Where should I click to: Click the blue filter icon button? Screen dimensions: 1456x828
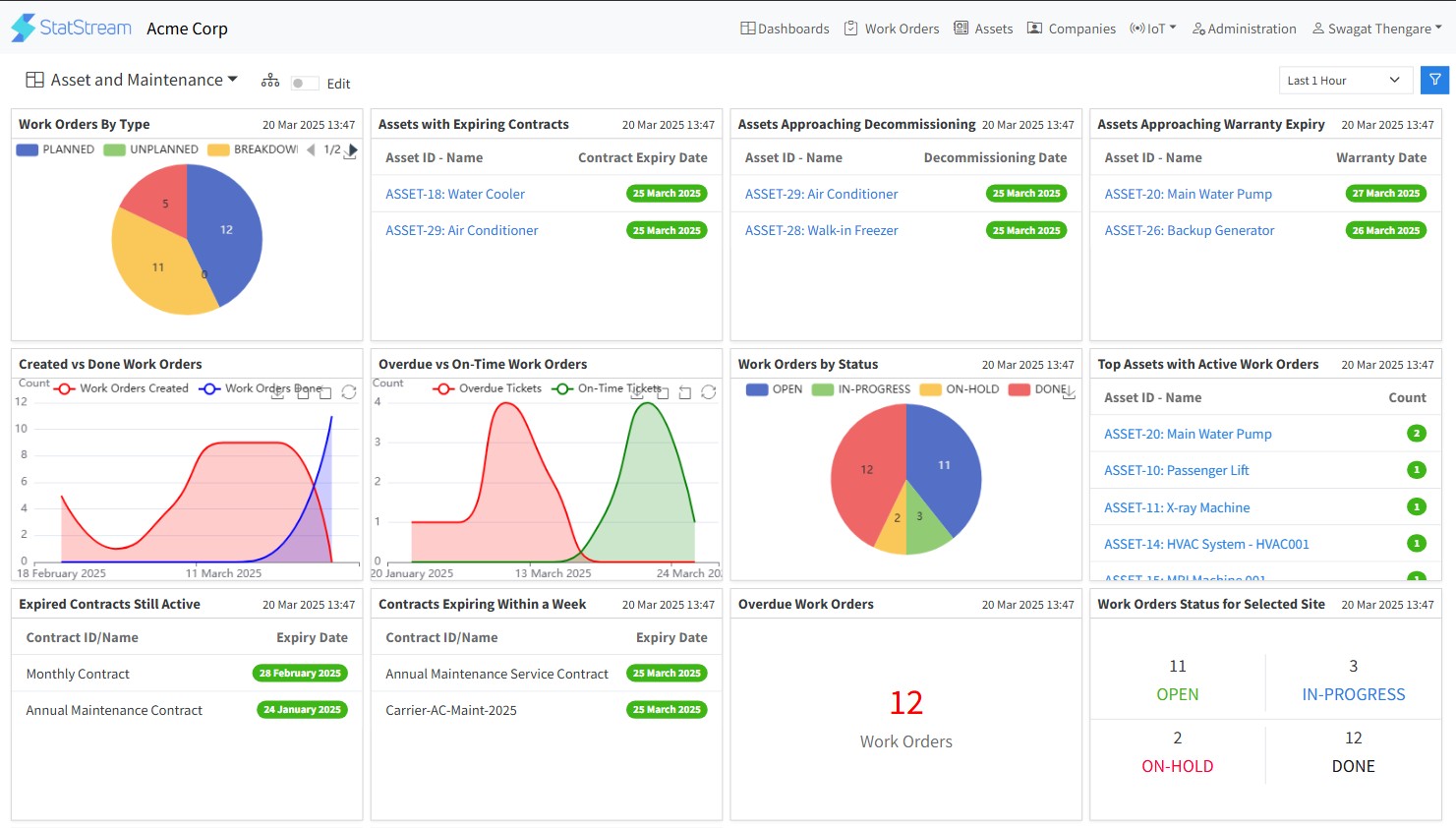pos(1434,81)
